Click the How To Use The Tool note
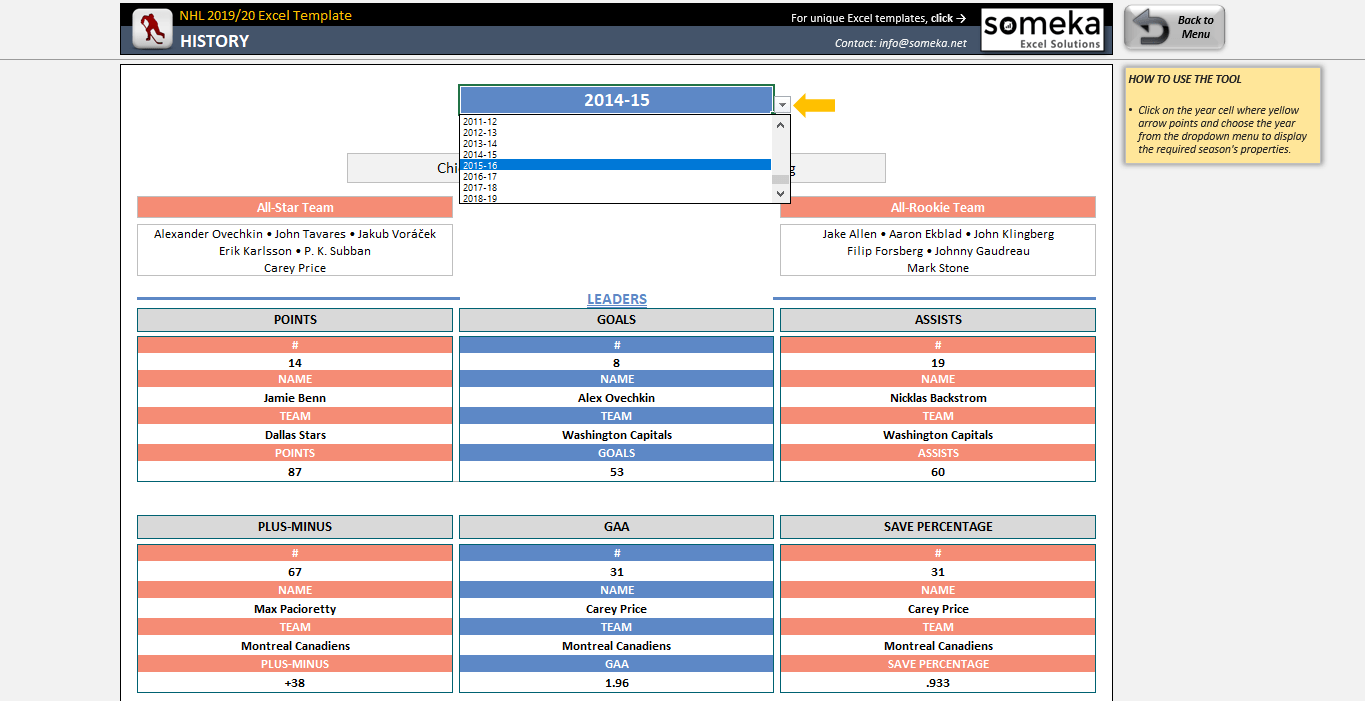 (x=1222, y=115)
